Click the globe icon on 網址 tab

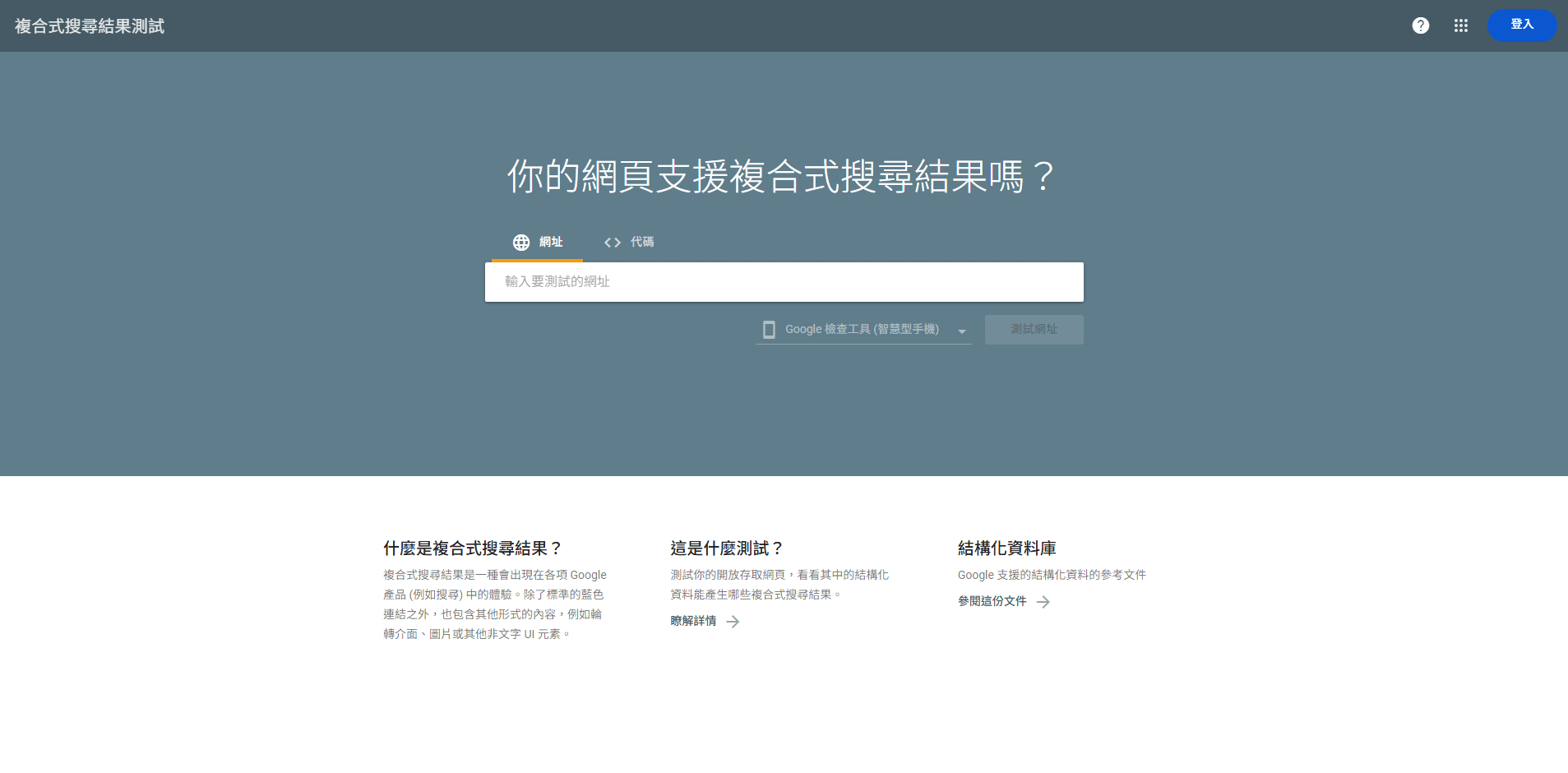tap(521, 243)
